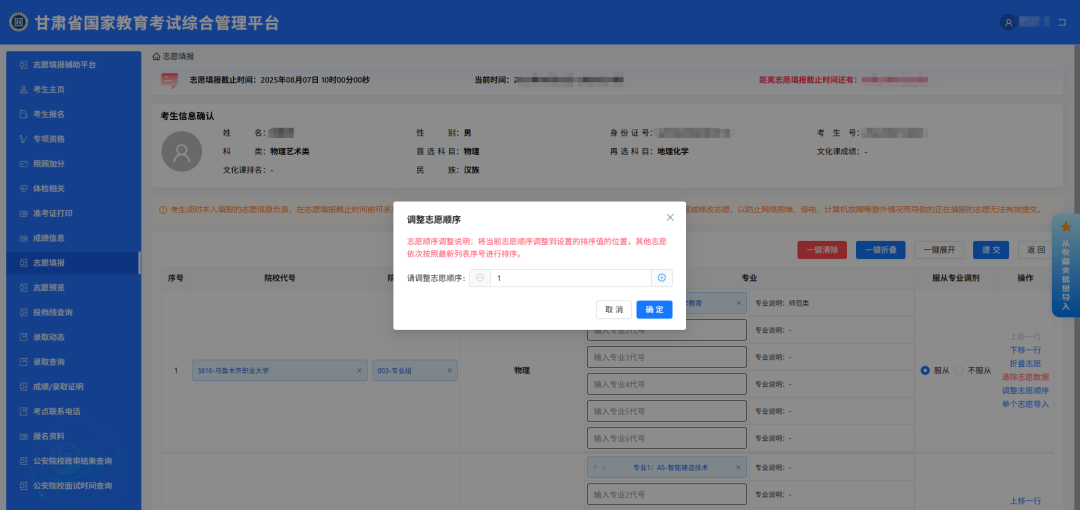This screenshot has width=1080, height=510.
Task: Click the 提交 button
Action: 990,250
